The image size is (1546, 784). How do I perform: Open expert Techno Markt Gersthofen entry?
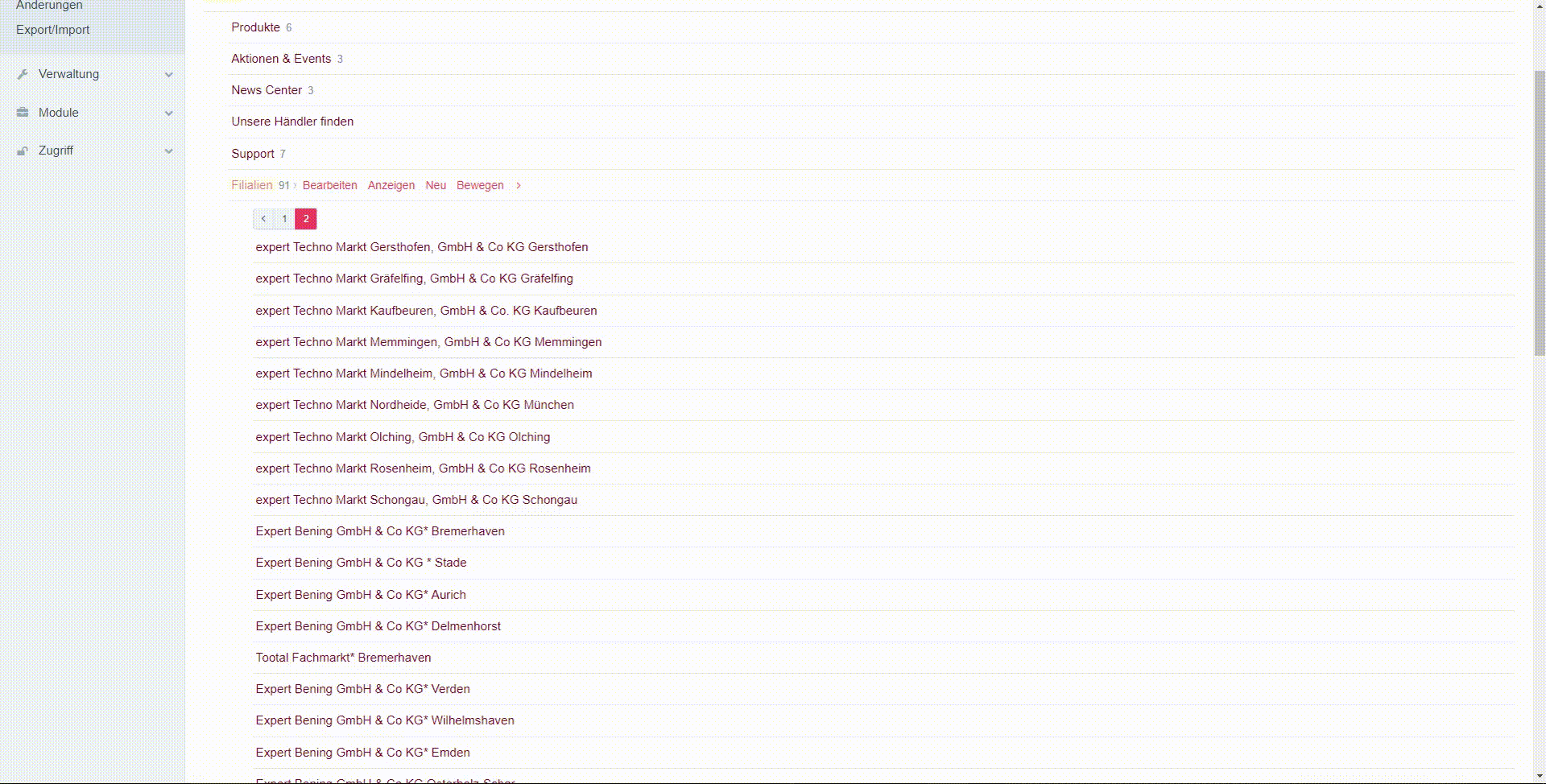click(422, 247)
